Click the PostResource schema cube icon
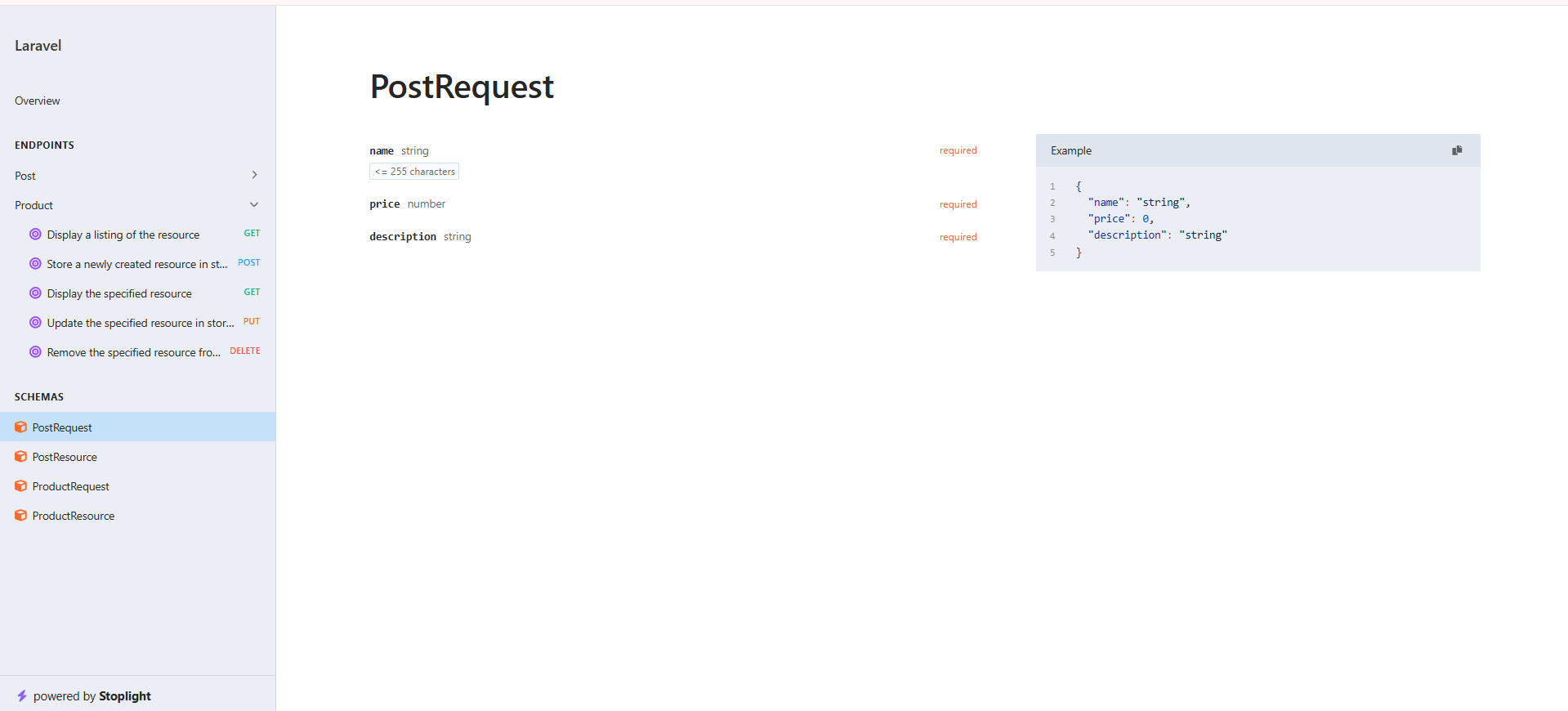Screen dimensions: 1568x711 tap(21, 457)
